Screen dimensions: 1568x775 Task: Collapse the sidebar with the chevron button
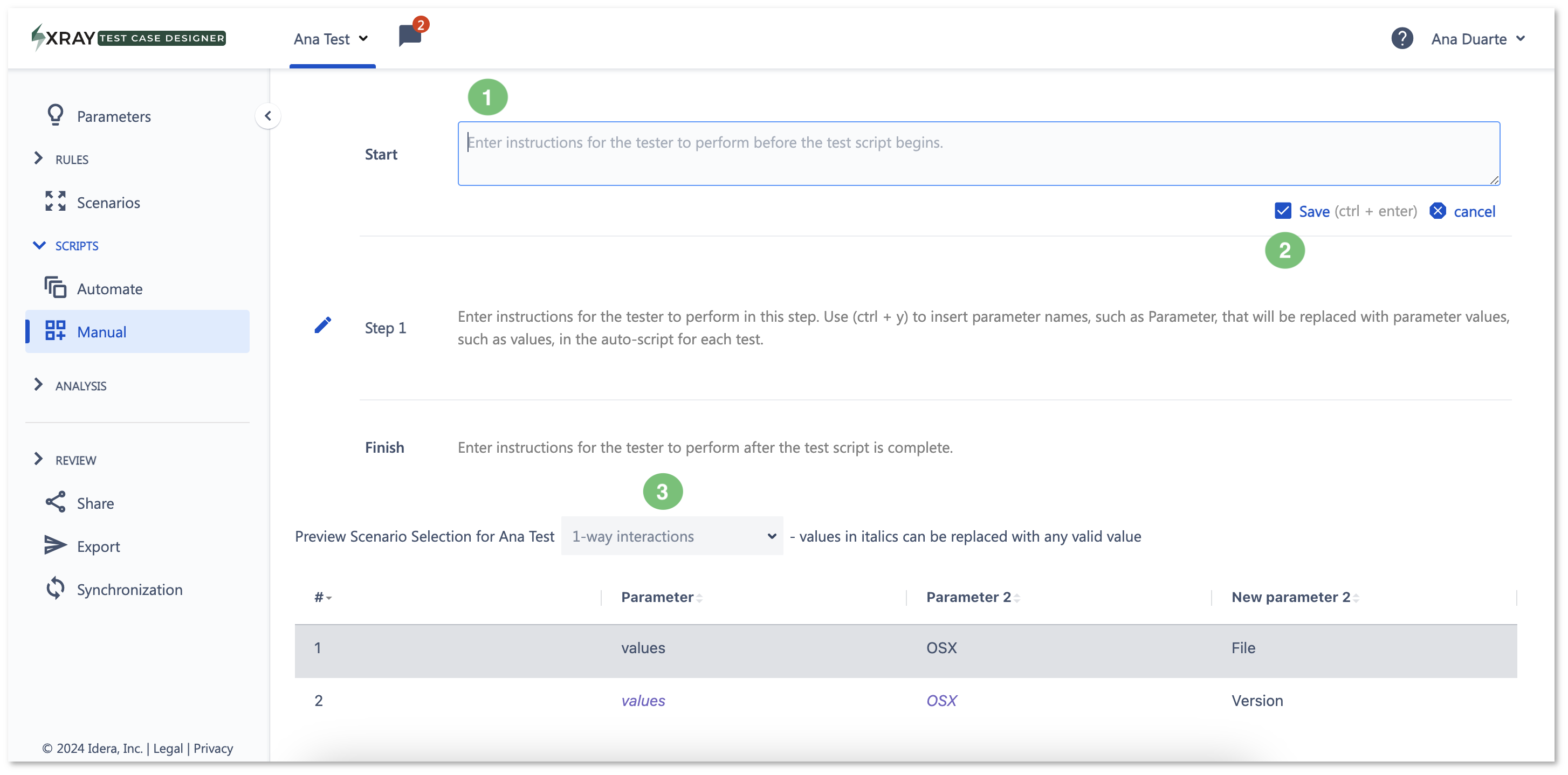coord(268,115)
